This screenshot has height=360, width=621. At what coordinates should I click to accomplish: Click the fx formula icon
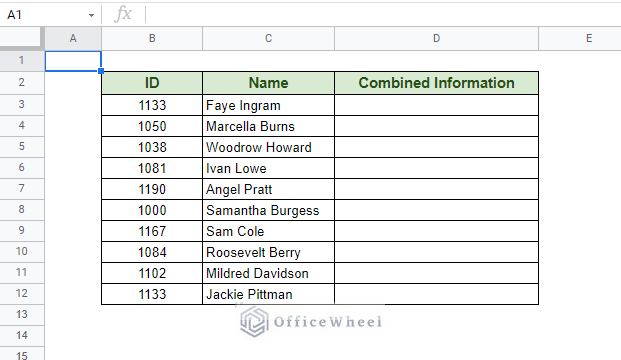click(123, 14)
